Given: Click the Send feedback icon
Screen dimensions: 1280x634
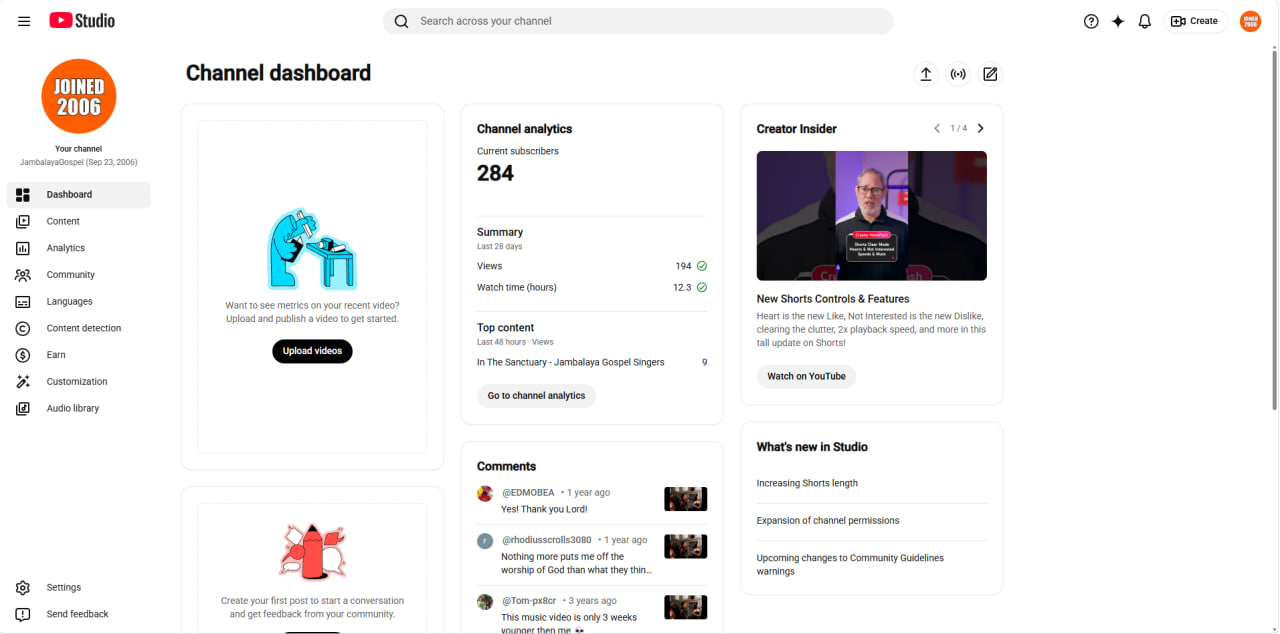Looking at the screenshot, I should 23,615.
